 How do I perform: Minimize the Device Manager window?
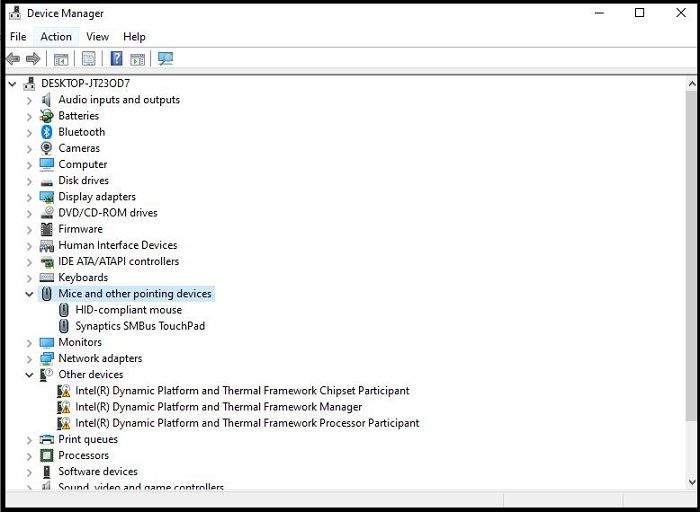[599, 13]
